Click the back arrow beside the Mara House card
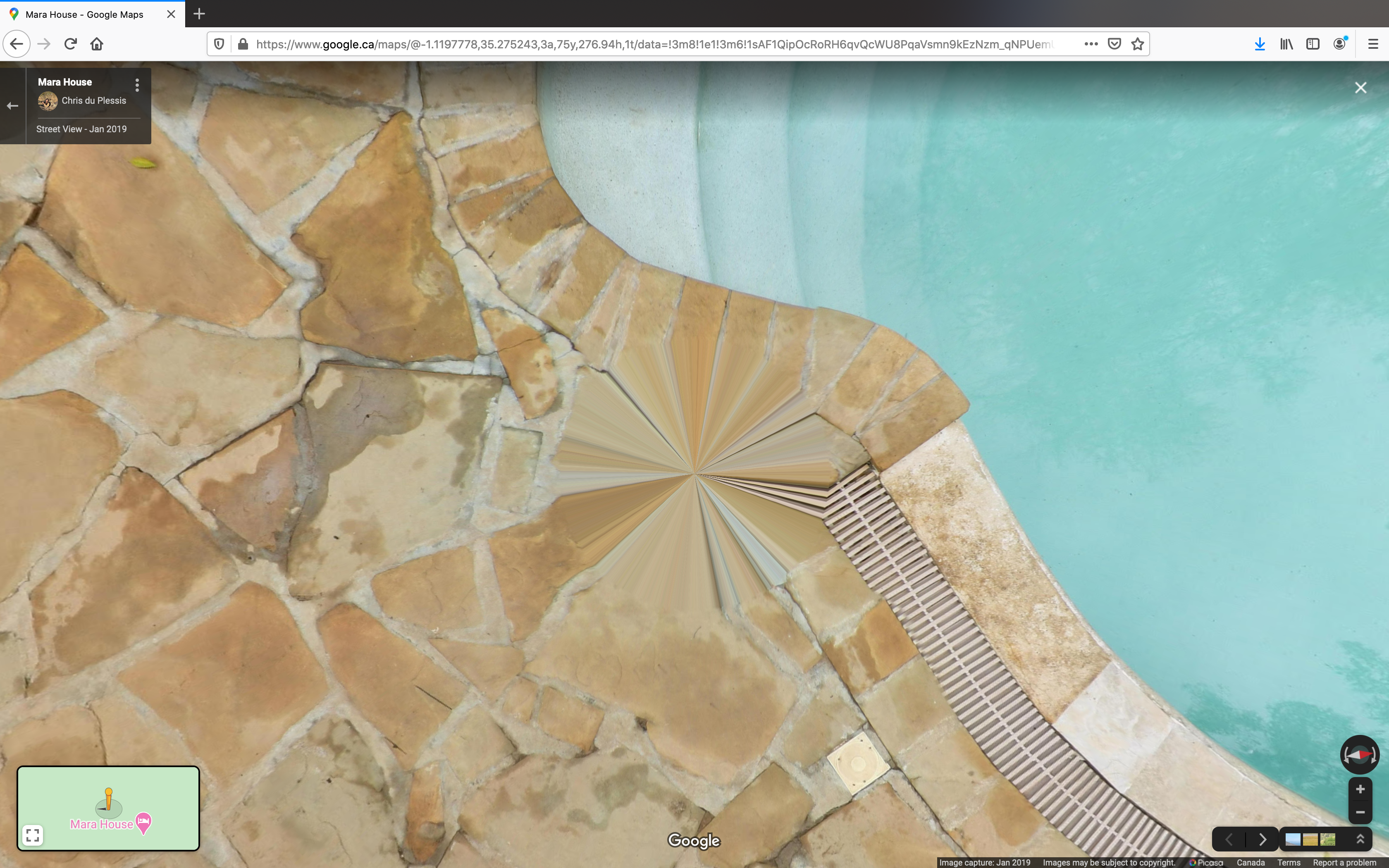 click(x=13, y=106)
